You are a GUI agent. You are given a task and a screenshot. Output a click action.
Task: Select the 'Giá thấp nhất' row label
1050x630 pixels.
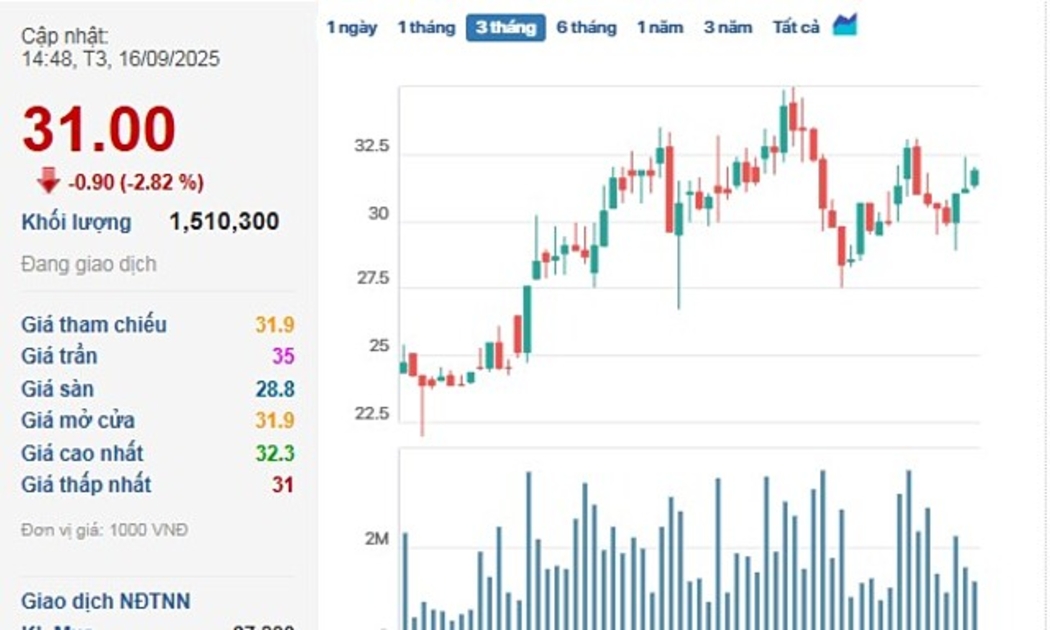click(x=86, y=485)
